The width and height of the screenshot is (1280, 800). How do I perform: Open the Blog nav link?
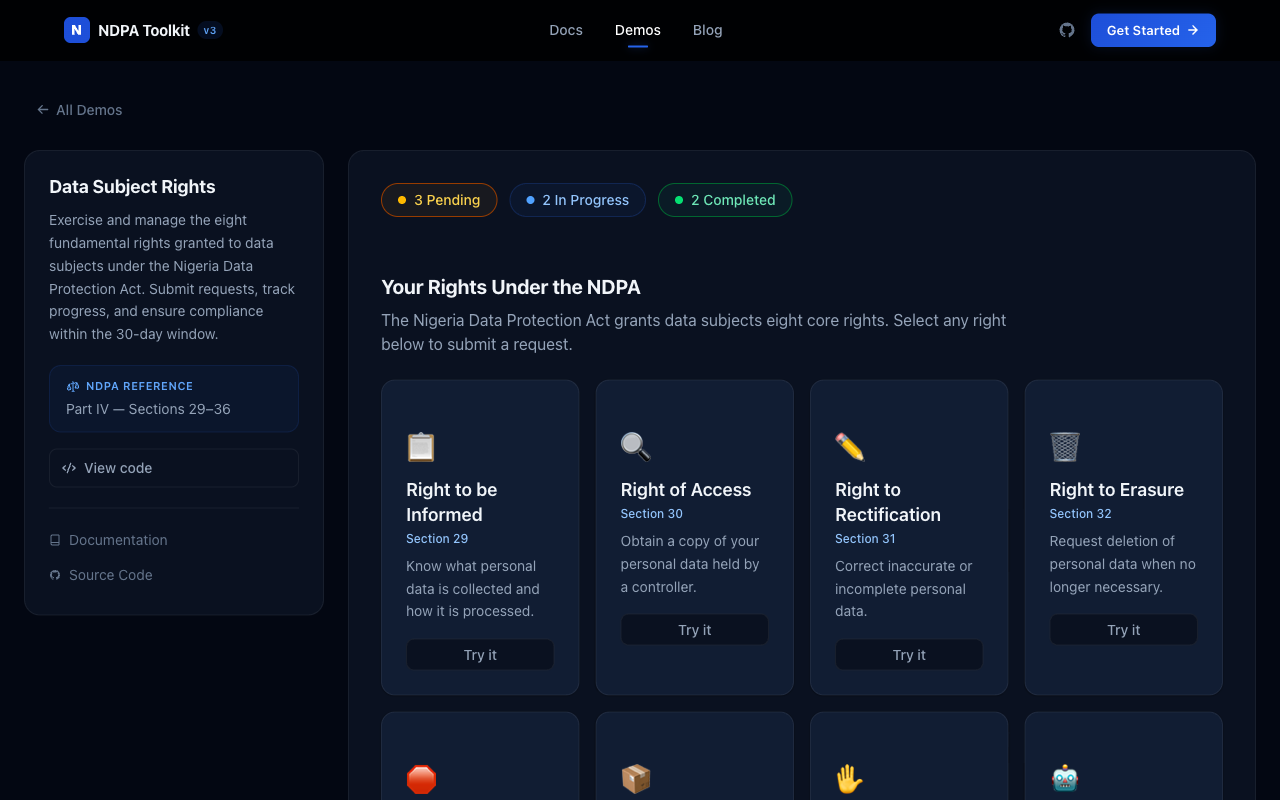pyautogui.click(x=708, y=30)
